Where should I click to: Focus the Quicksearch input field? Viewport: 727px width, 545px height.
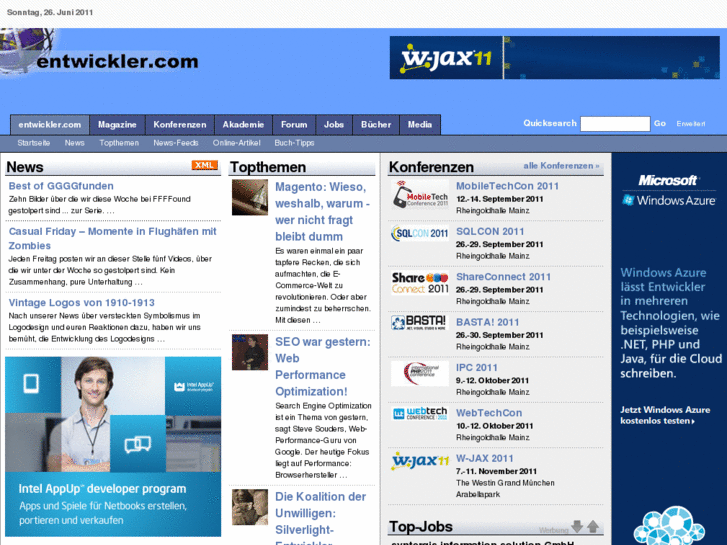pyautogui.click(x=615, y=124)
